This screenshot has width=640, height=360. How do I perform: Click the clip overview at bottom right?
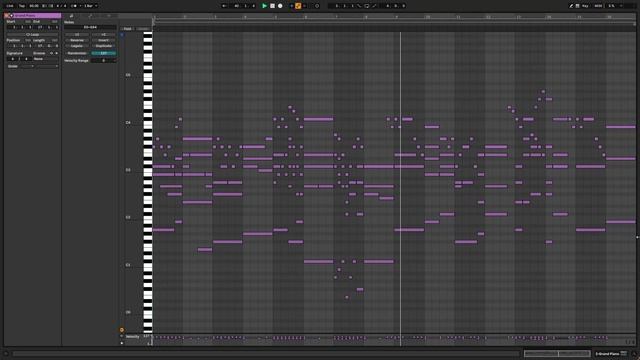557,353
